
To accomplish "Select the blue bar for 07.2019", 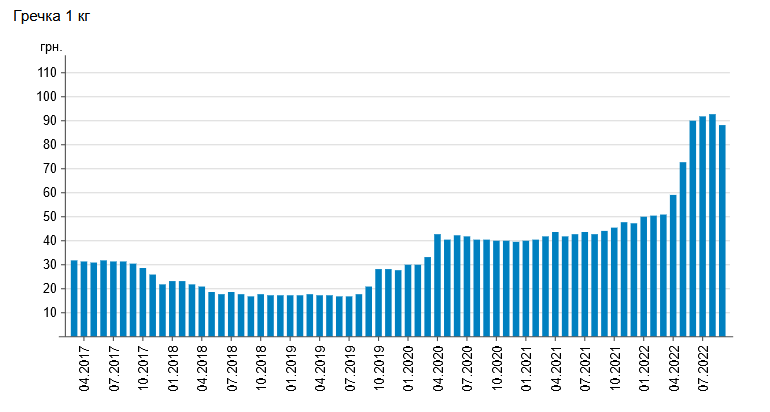I will tap(349, 316).
